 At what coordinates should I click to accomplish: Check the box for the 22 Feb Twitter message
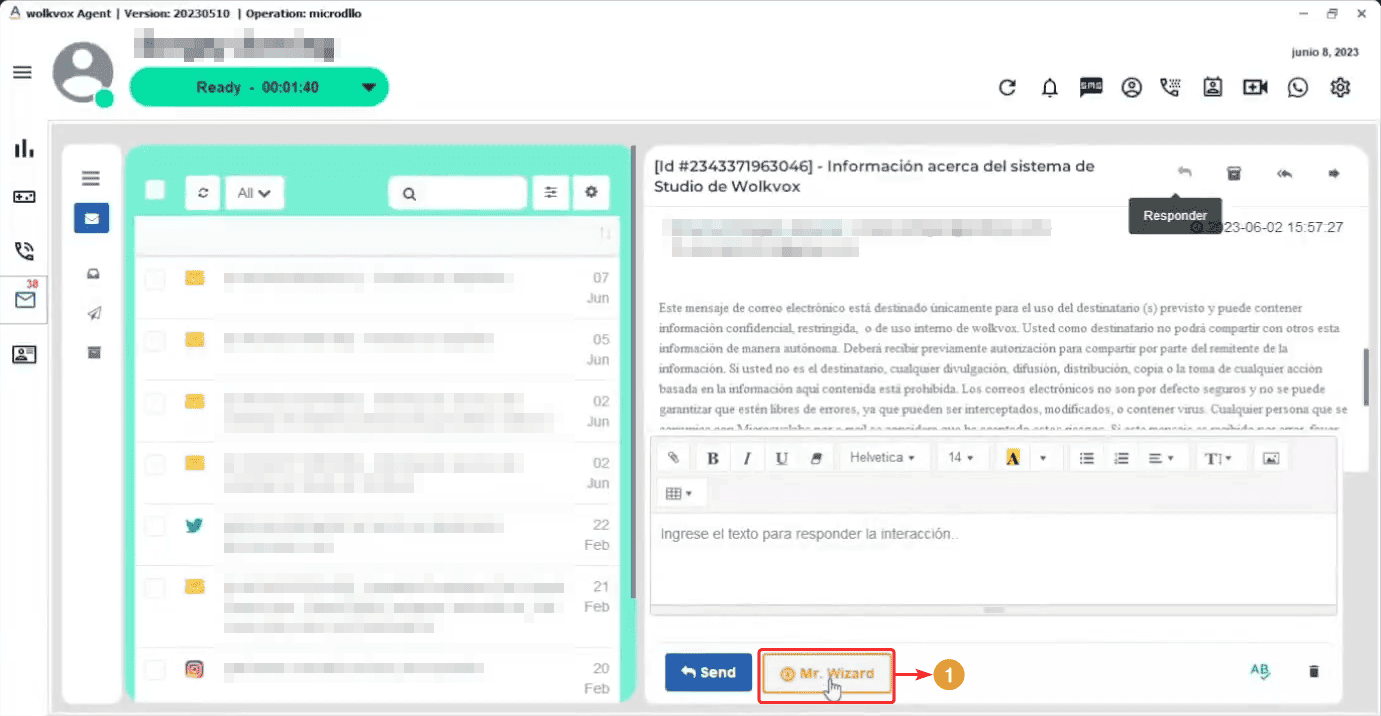coord(155,526)
